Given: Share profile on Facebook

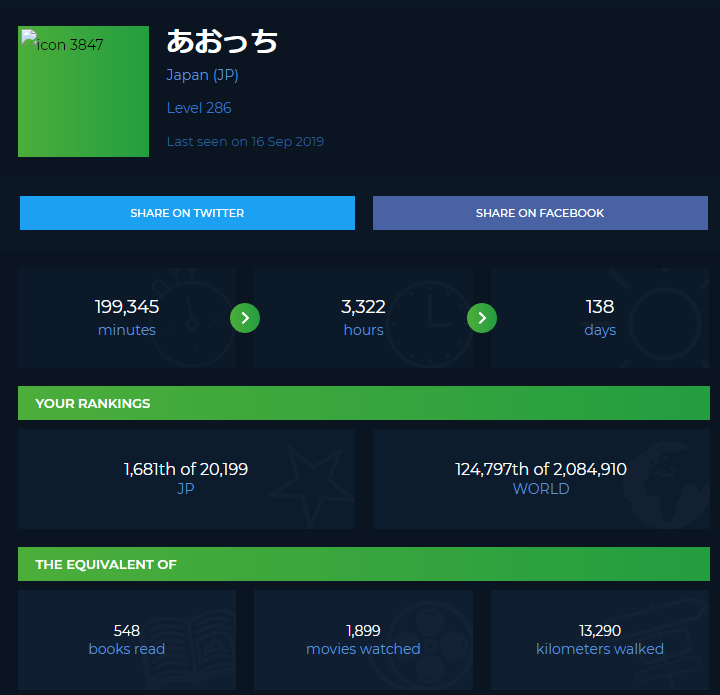Looking at the screenshot, I should click(540, 213).
